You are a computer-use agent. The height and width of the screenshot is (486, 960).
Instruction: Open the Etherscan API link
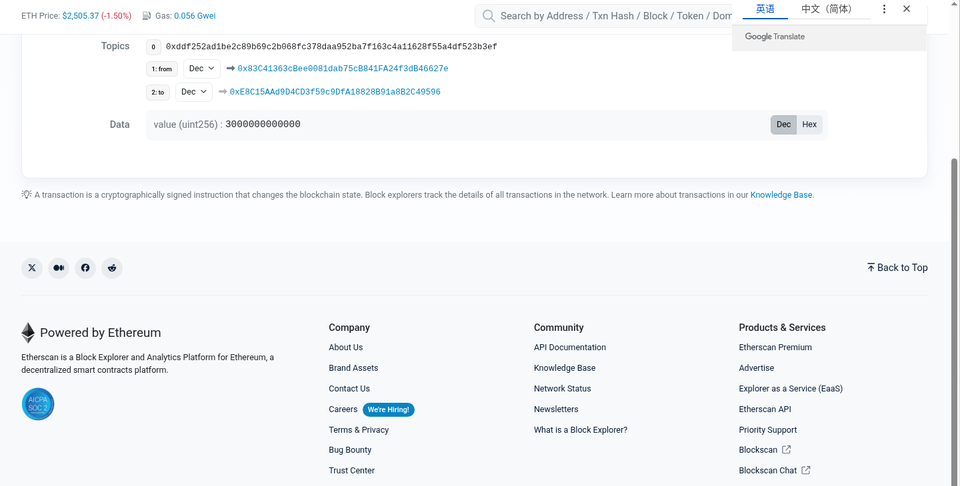click(765, 409)
